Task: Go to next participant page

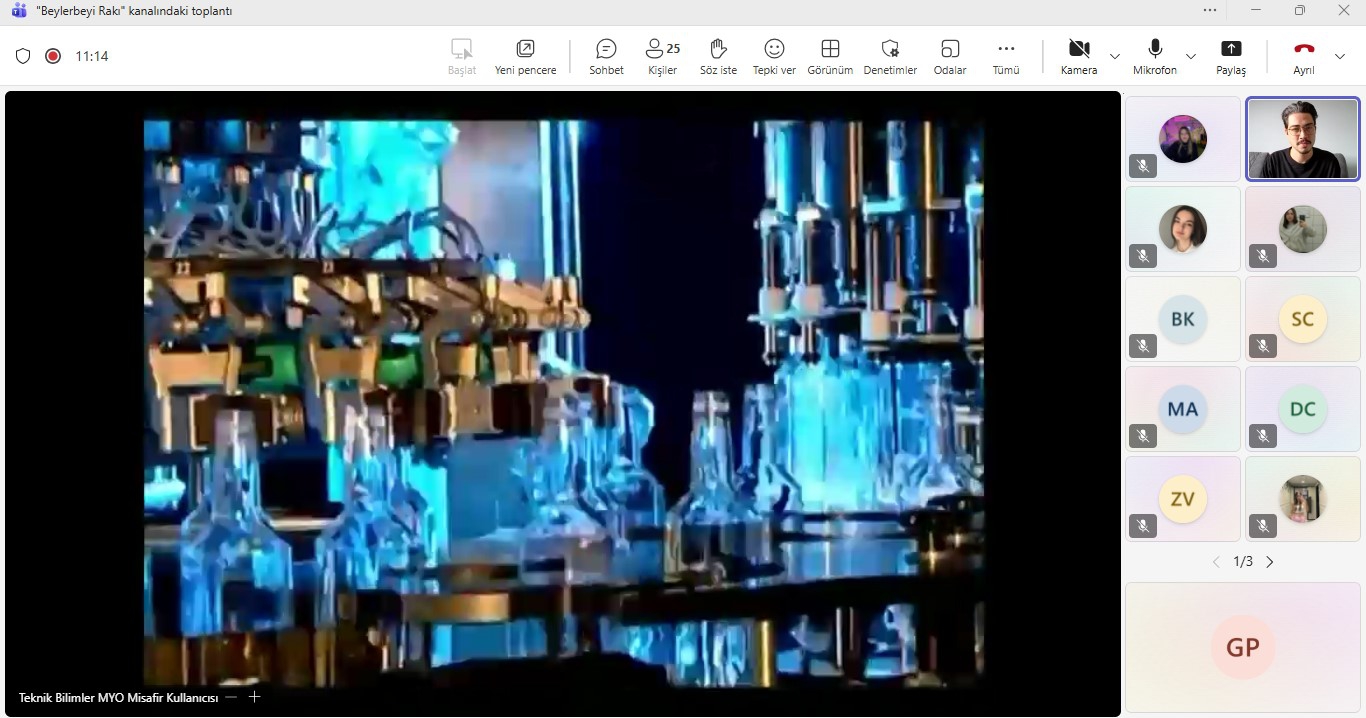Action: pyautogui.click(x=1270, y=562)
